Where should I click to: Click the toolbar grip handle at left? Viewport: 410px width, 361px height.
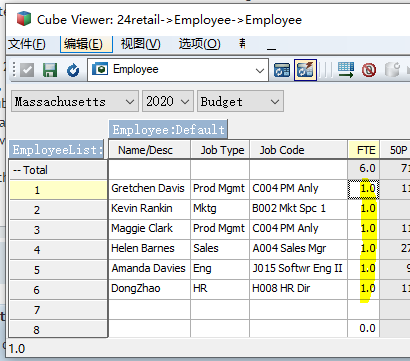pos(14,70)
